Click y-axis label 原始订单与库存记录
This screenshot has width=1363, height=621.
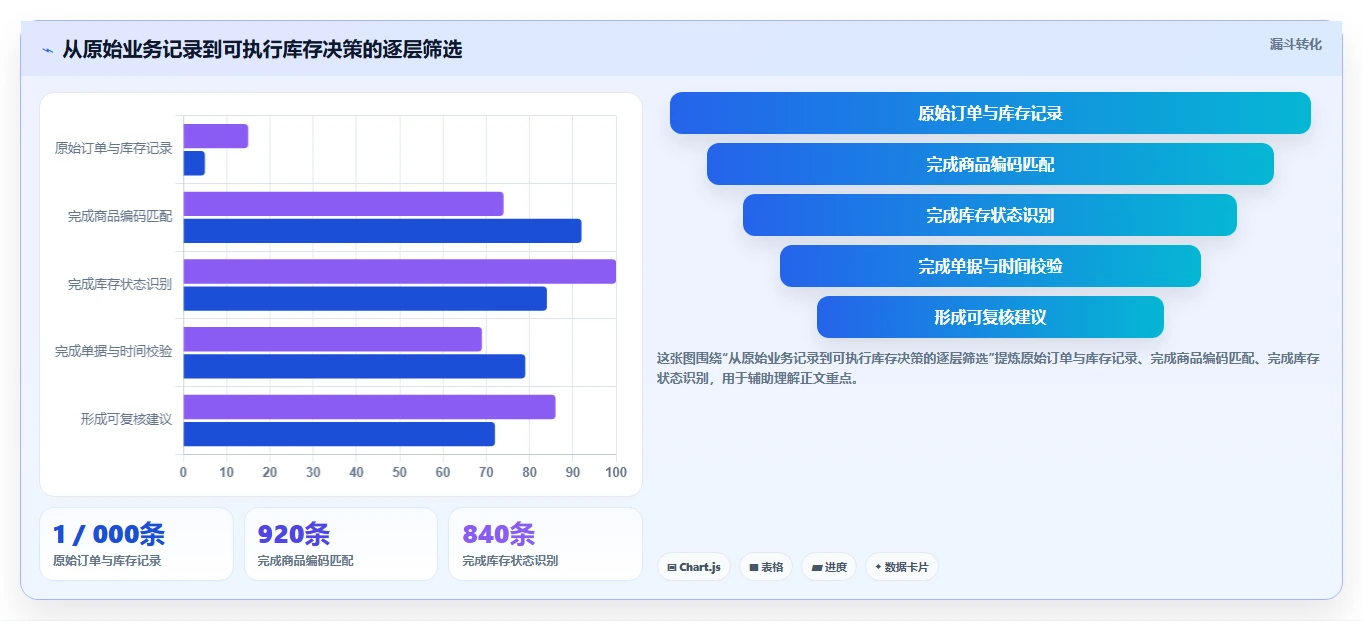(113, 148)
